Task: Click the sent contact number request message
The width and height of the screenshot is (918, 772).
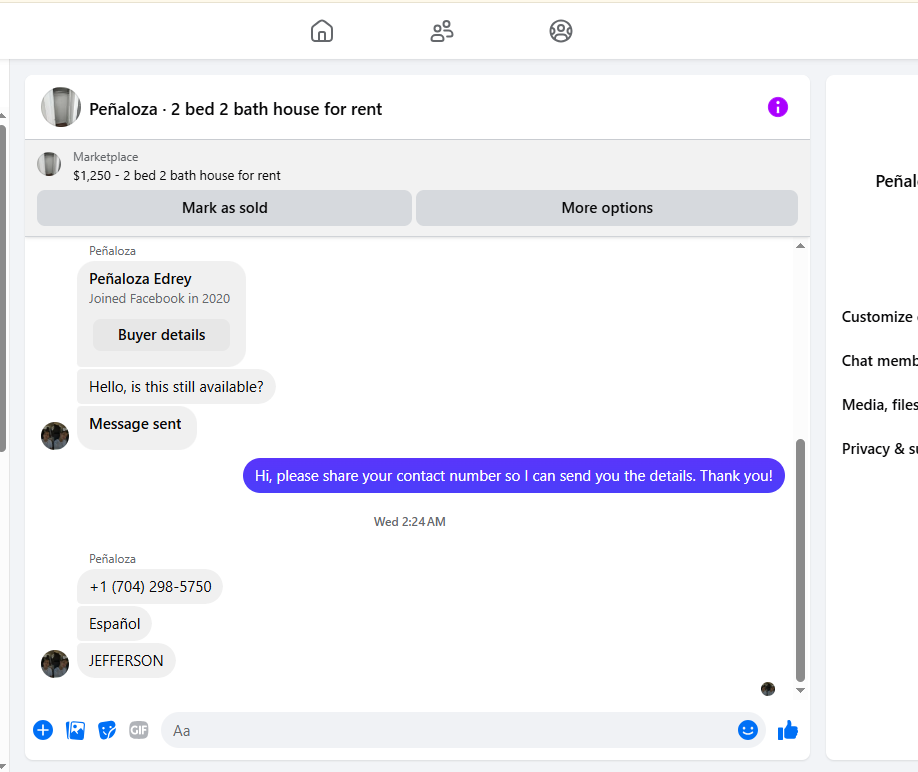Action: (513, 475)
